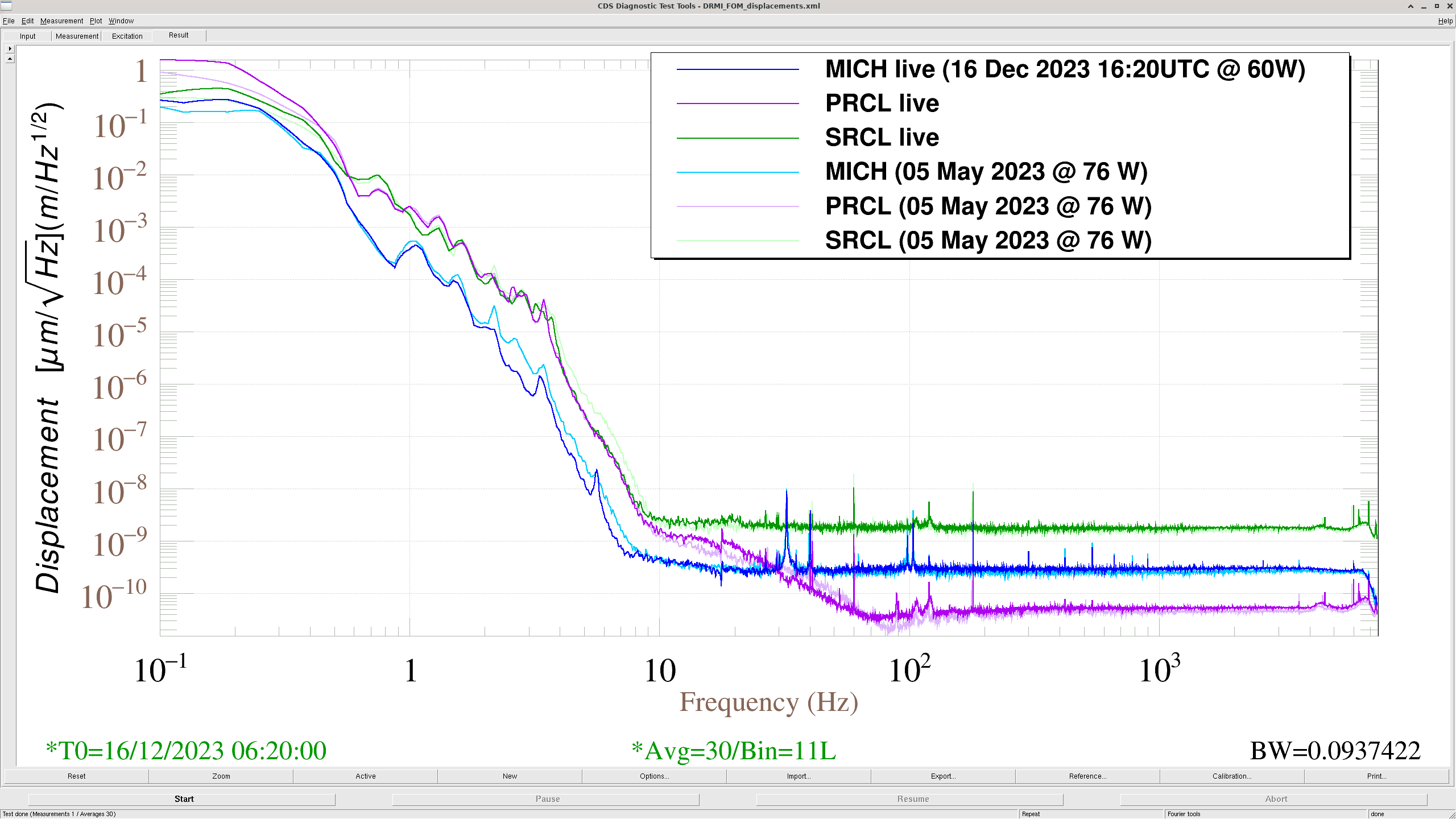Screen dimensions: 1456x819
Task: Click the SRCL live legend entry
Action: coord(882,138)
